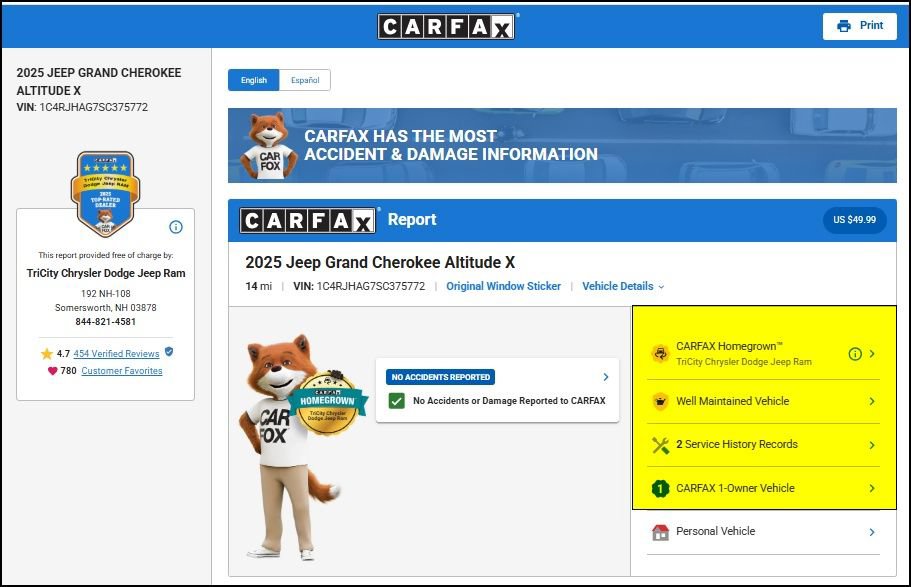911x587 pixels.
Task: Open the Customer Favorites link
Action: pyautogui.click(x=121, y=371)
